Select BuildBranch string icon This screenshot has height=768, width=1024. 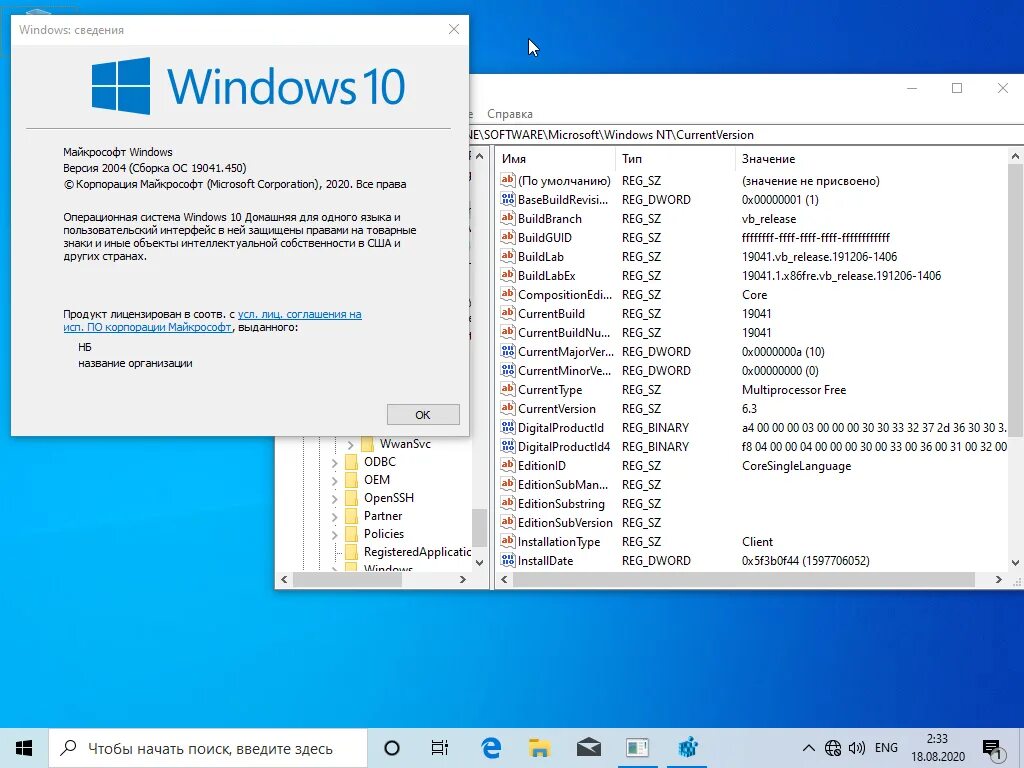click(507, 218)
